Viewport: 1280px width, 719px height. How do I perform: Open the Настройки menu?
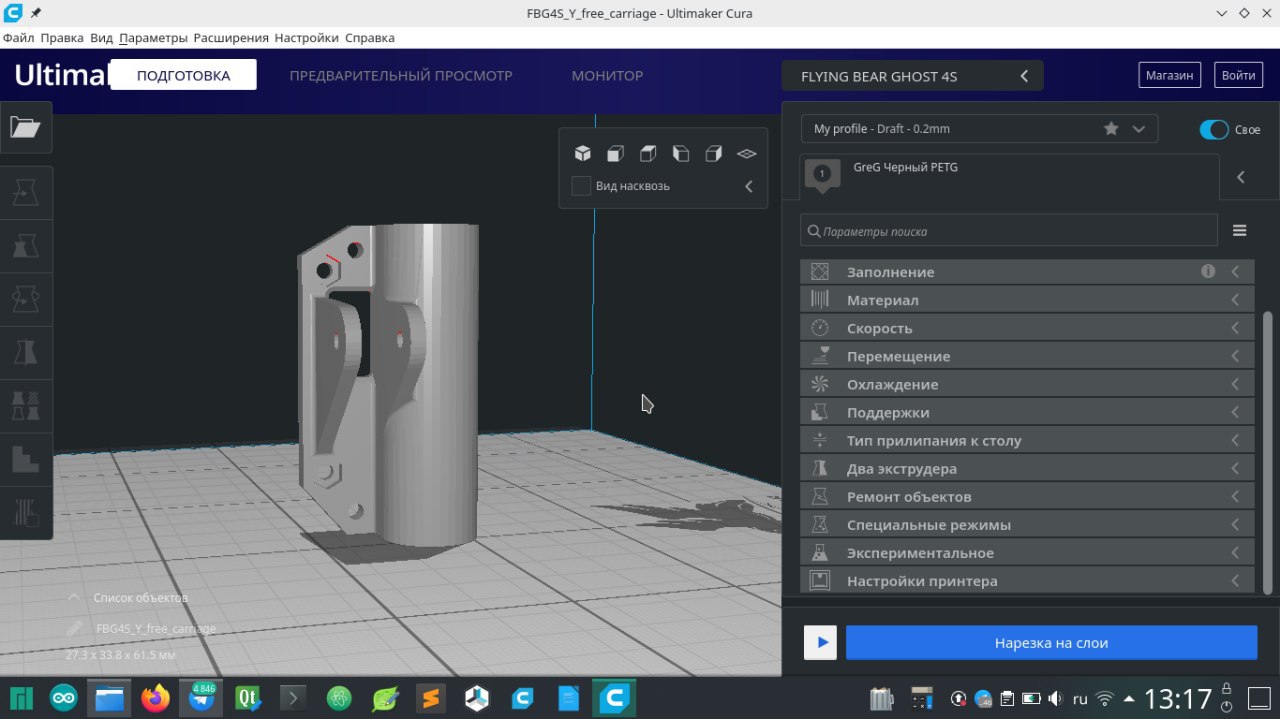[x=306, y=38]
